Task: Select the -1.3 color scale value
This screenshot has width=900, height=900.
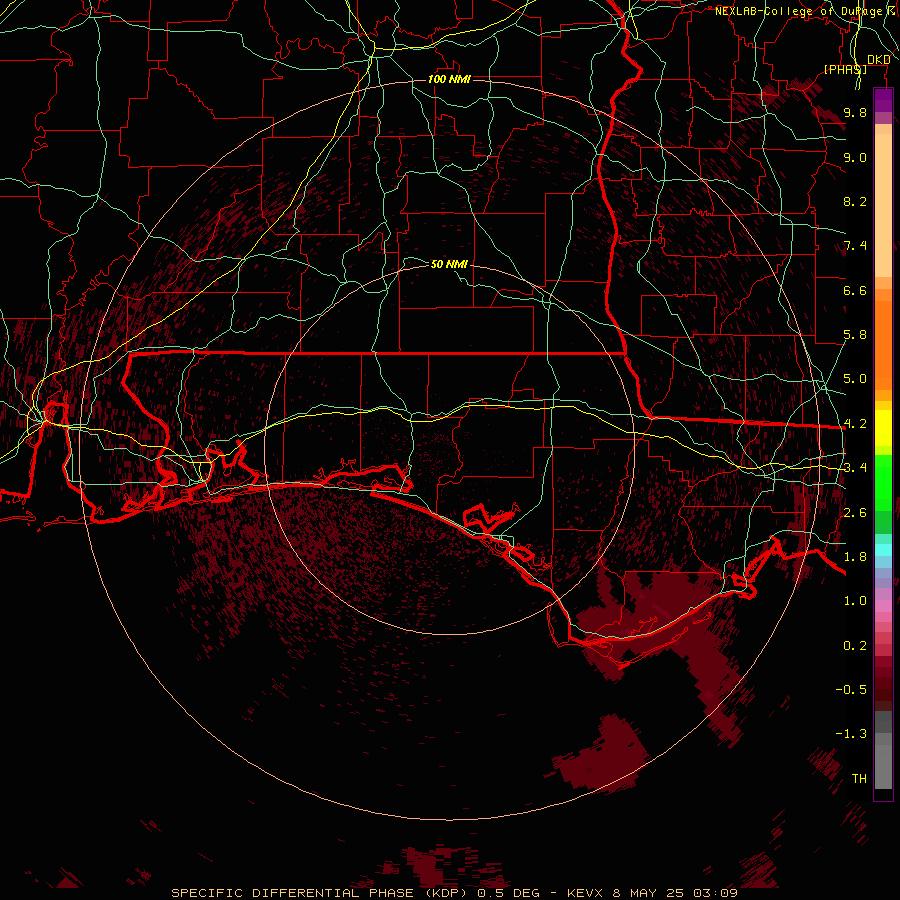Action: 851,734
